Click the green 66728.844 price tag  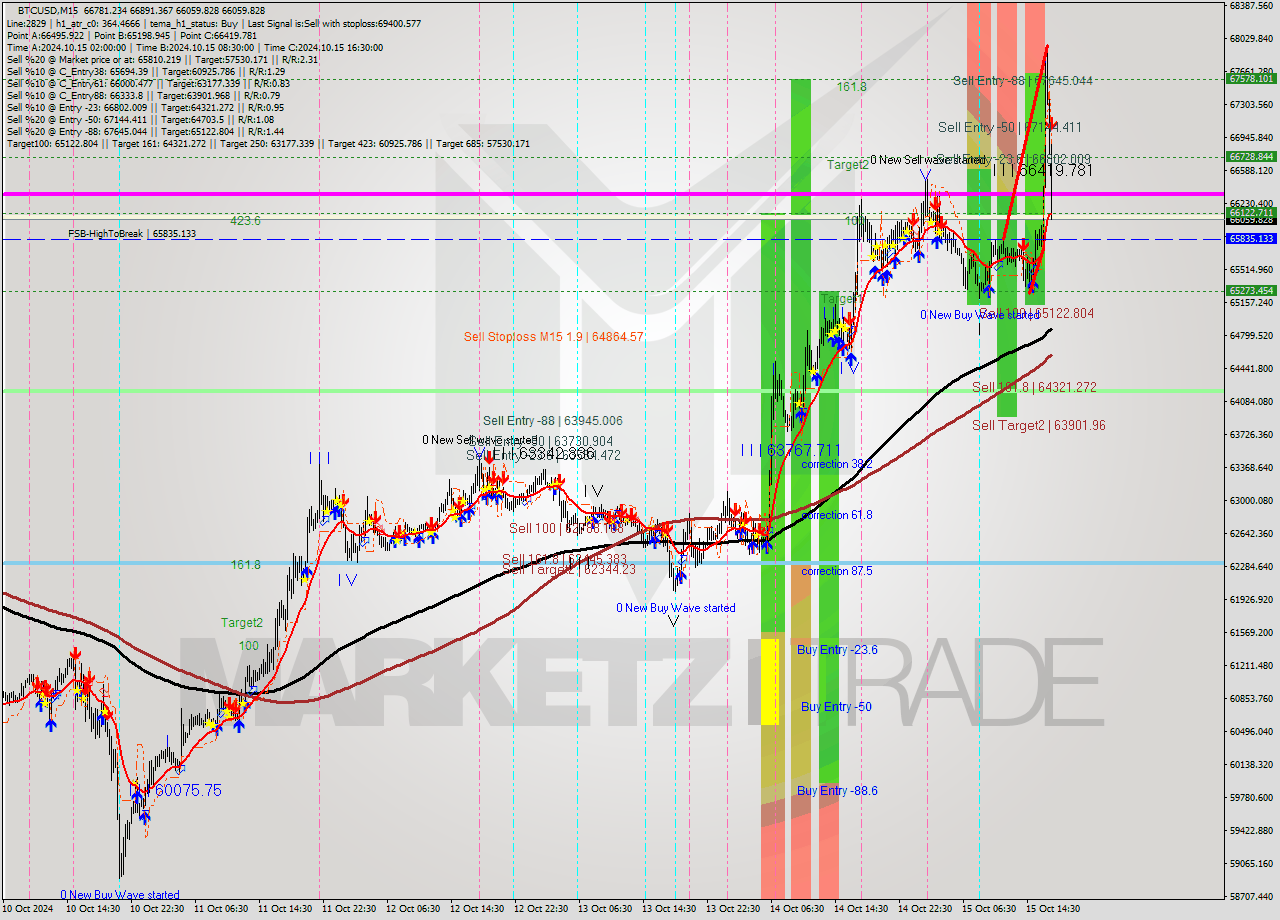coord(1250,156)
